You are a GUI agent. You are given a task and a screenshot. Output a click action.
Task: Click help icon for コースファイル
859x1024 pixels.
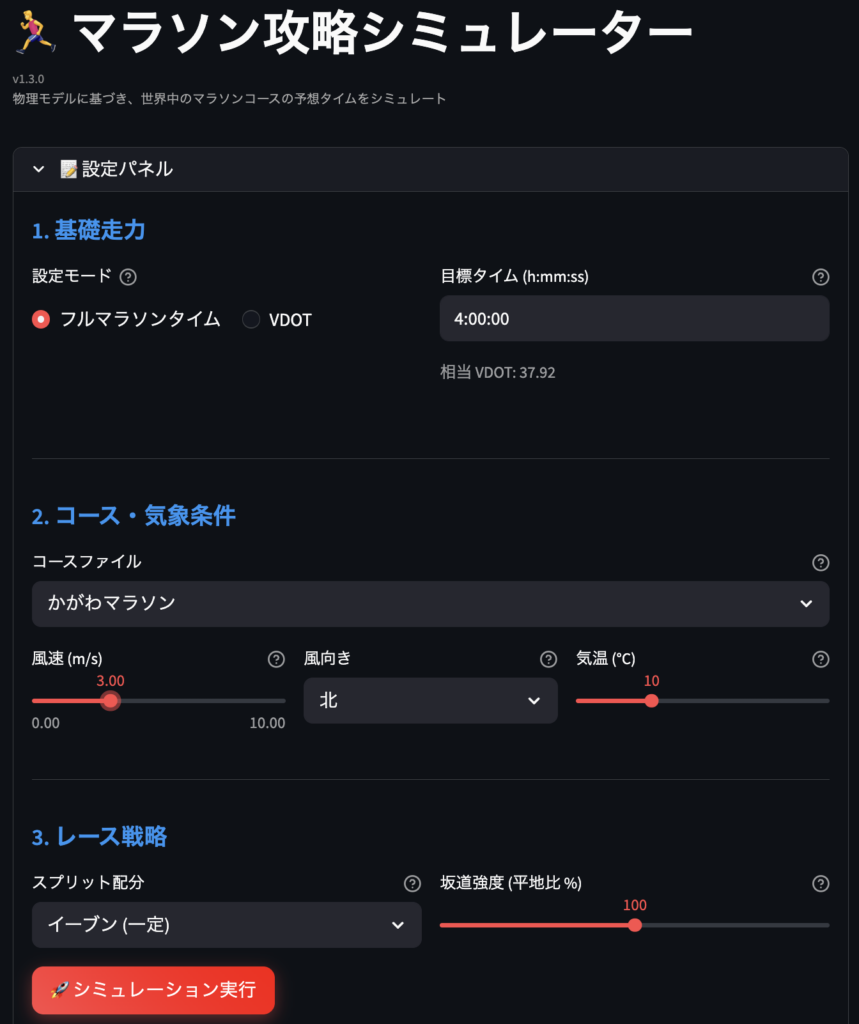(x=821, y=562)
